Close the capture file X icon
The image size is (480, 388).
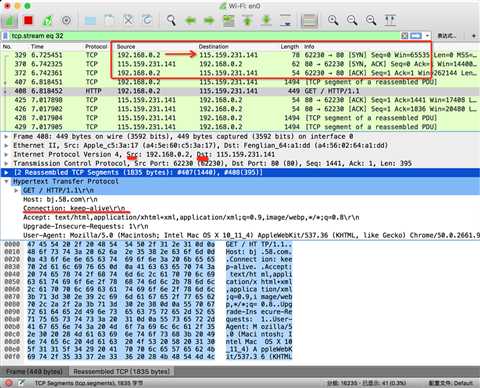[128, 21]
